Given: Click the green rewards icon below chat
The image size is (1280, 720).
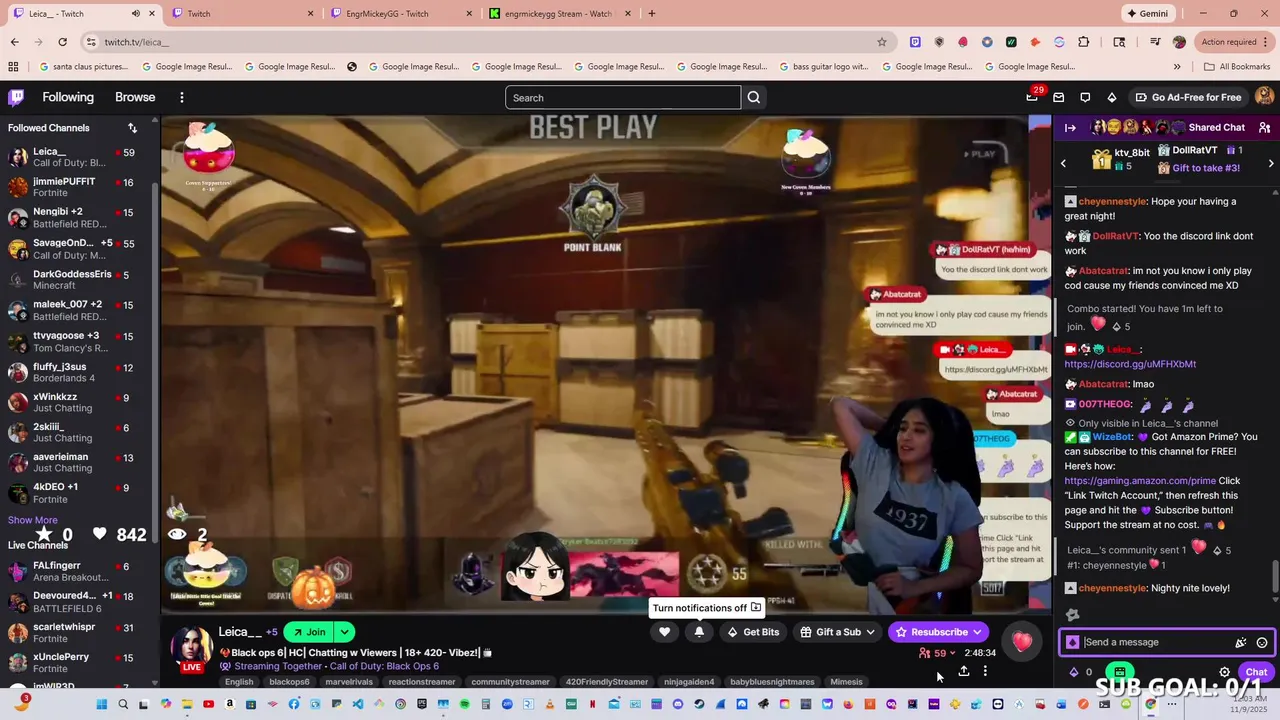Looking at the screenshot, I should click(1120, 672).
